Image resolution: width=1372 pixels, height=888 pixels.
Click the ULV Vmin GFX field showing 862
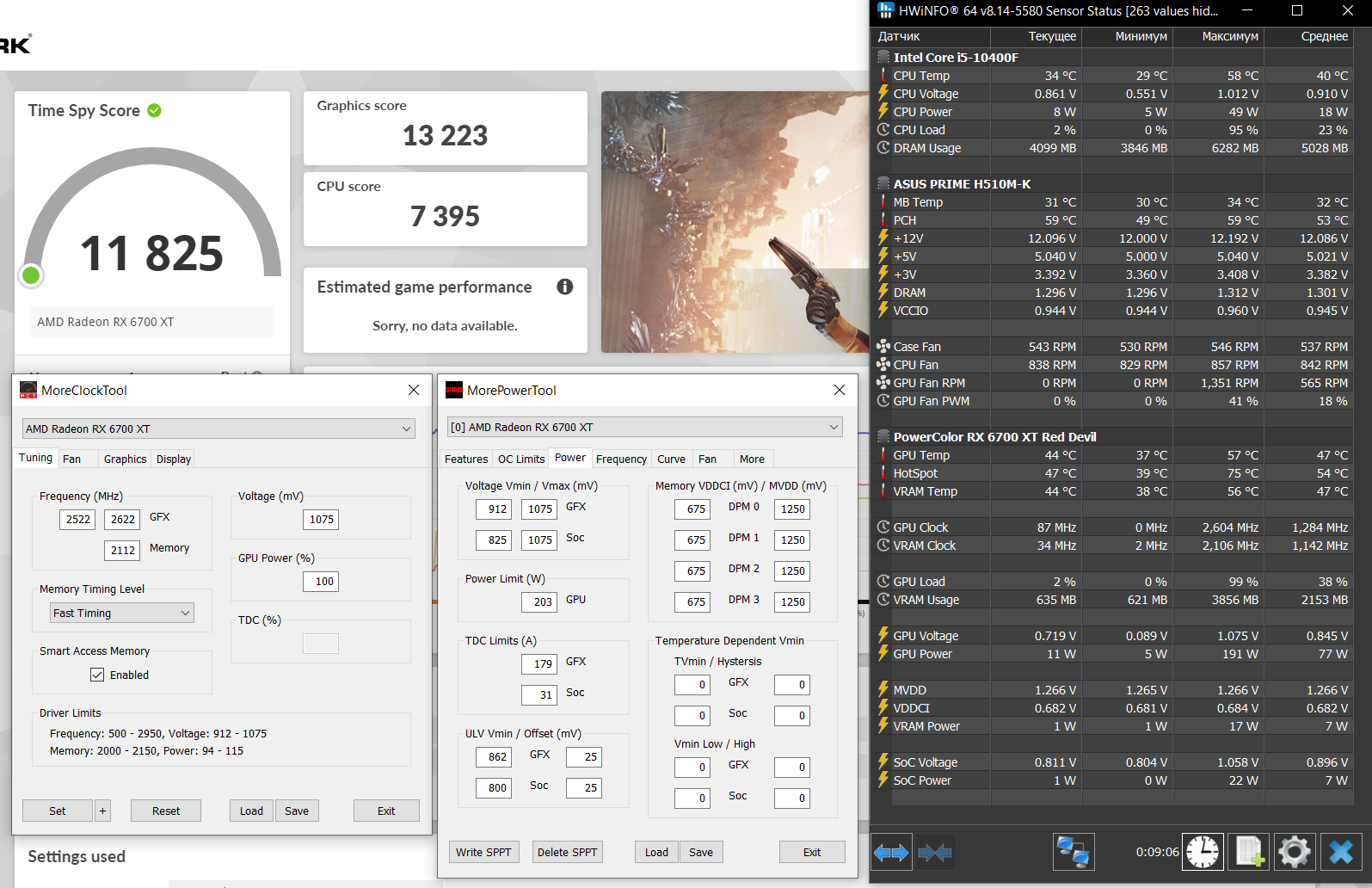[494, 757]
